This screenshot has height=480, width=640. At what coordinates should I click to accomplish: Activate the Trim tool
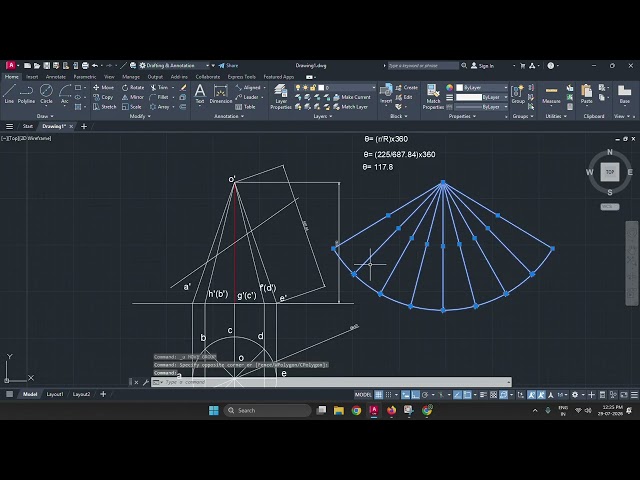coord(160,87)
